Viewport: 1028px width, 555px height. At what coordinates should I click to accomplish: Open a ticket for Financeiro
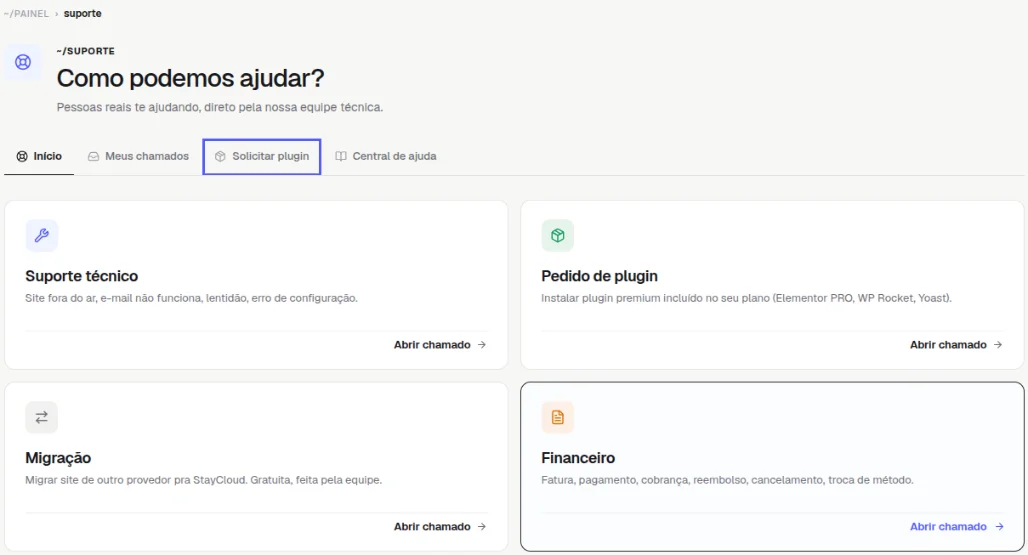pos(957,527)
